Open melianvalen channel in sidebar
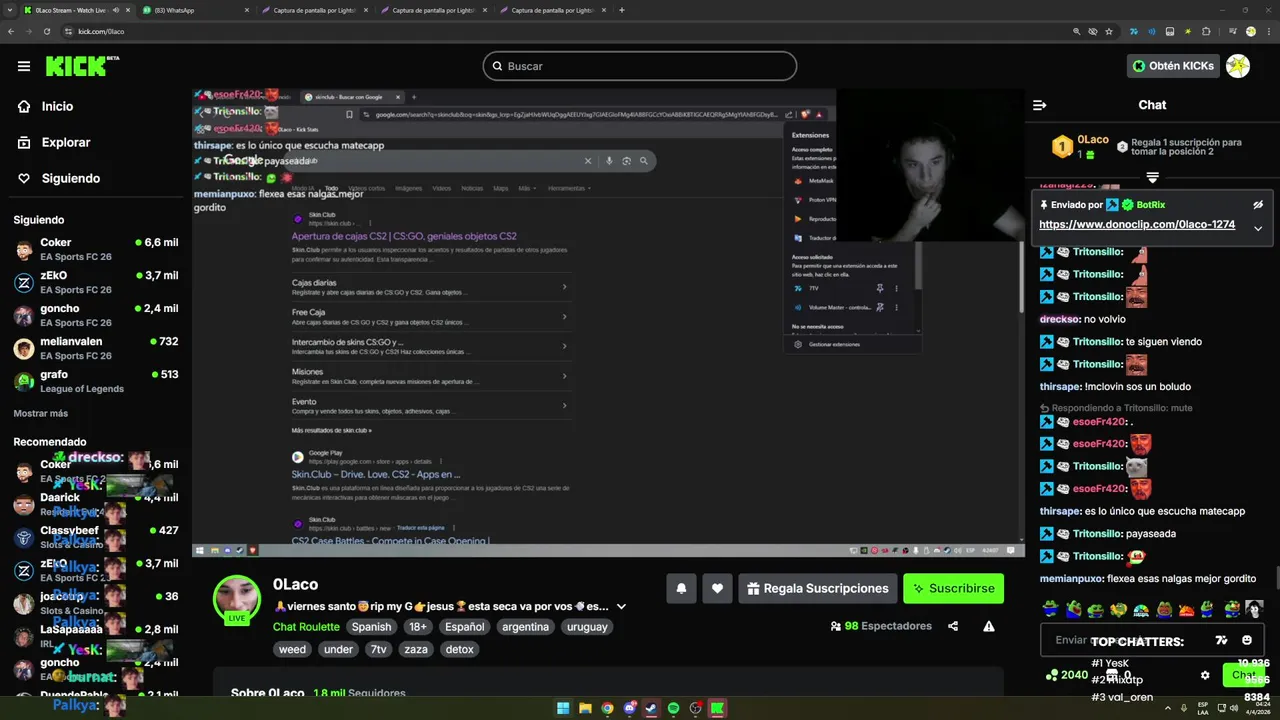The width and height of the screenshot is (1280, 720). click(96, 348)
